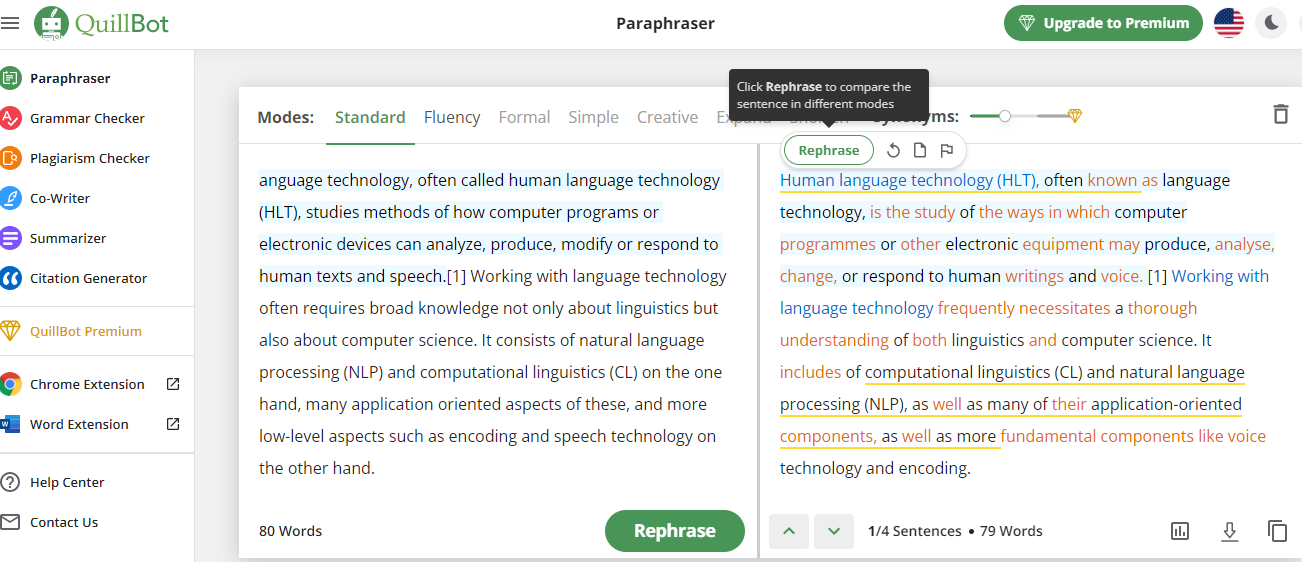
Task: Click '1/4 Sentences' counter text
Action: 914,531
